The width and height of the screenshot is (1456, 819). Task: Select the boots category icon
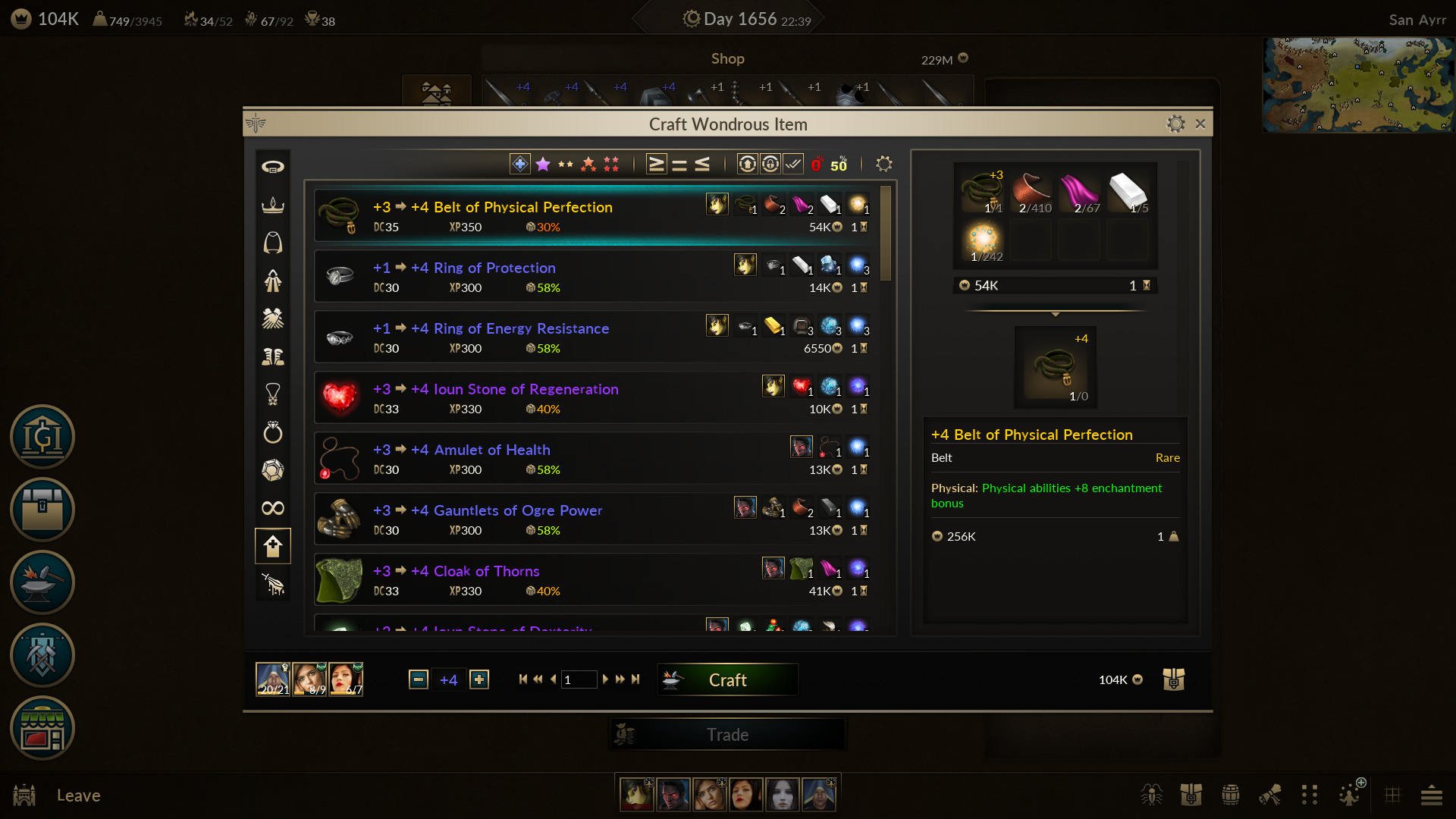pos(273,356)
